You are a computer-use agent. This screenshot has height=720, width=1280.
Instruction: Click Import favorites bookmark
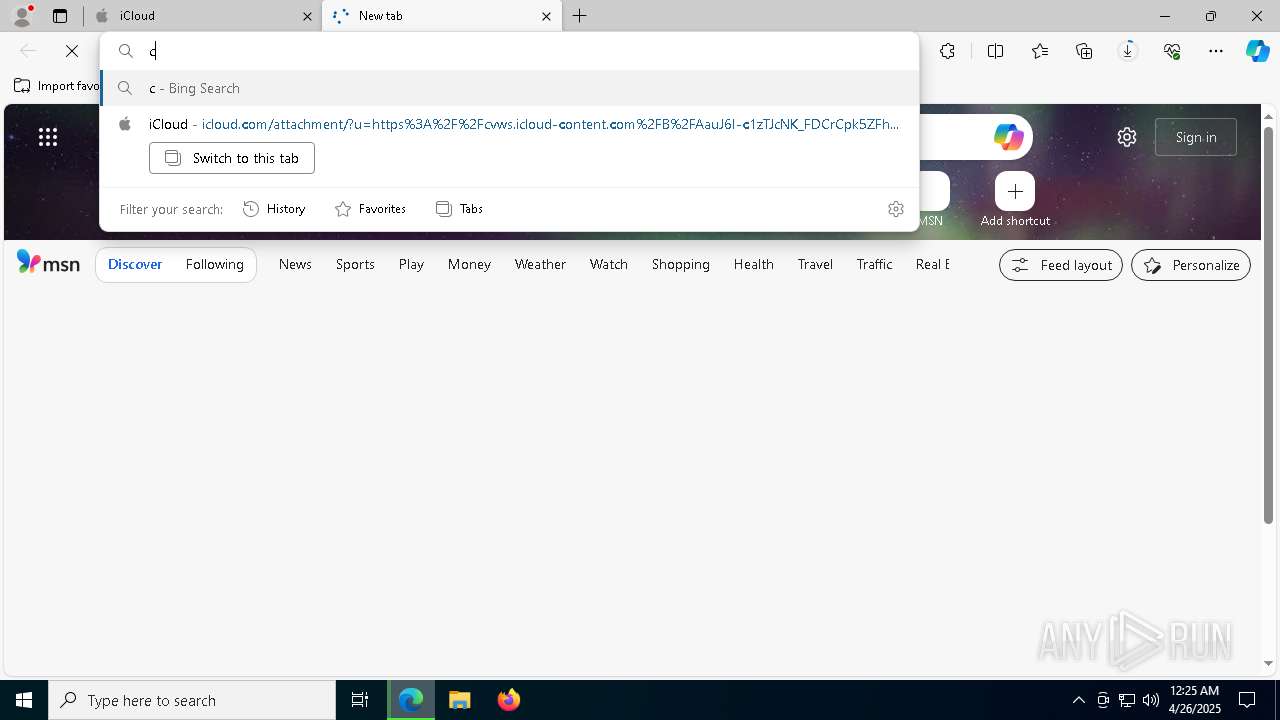tap(57, 86)
